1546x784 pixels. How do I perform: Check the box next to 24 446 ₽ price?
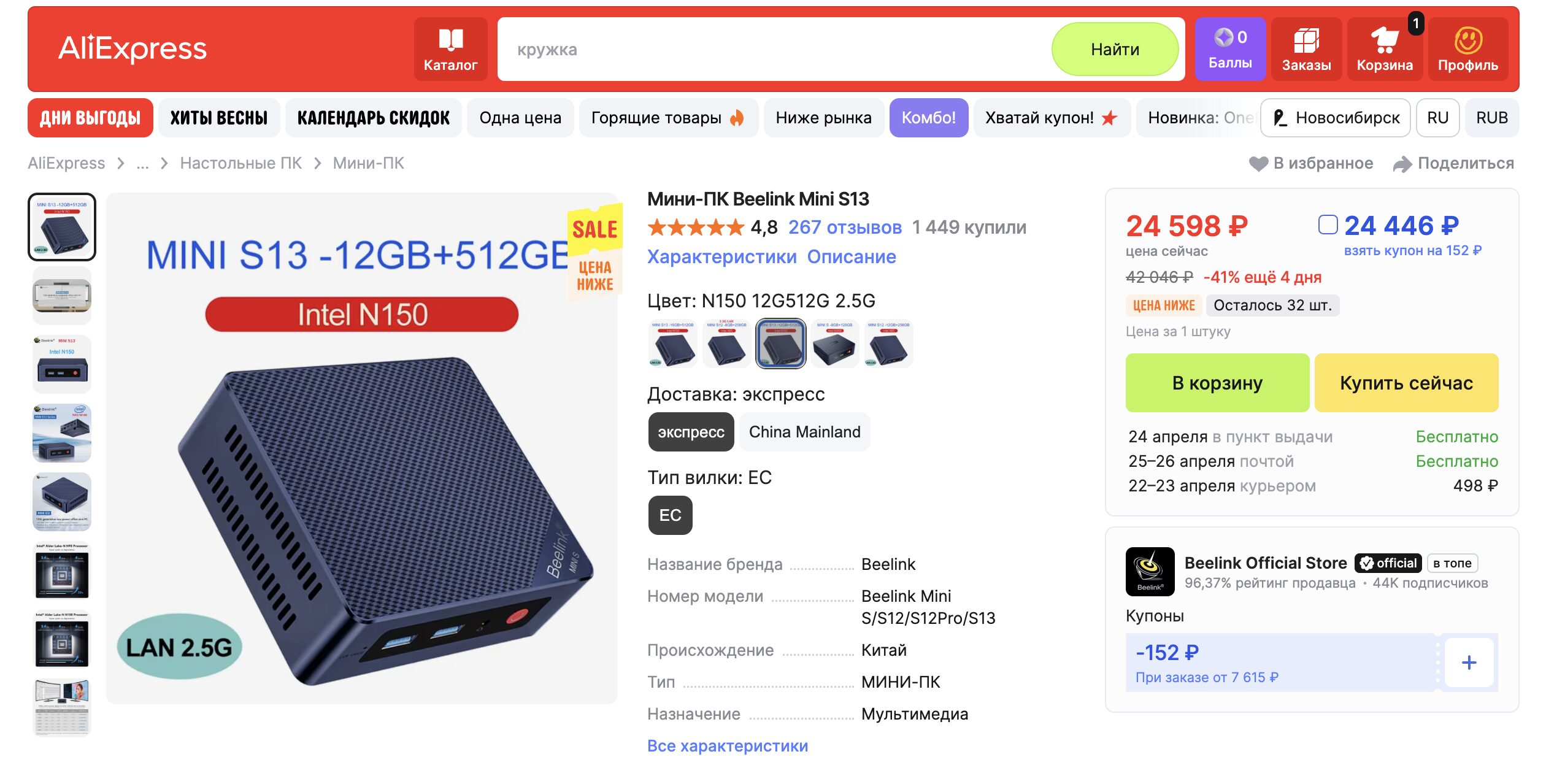[x=1328, y=226]
